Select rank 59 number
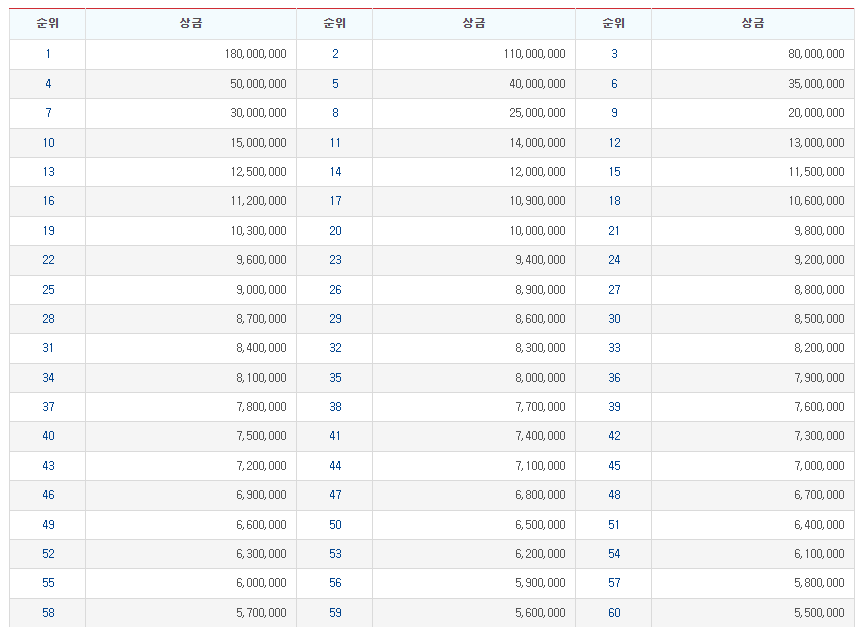This screenshot has width=863, height=627. [x=335, y=613]
